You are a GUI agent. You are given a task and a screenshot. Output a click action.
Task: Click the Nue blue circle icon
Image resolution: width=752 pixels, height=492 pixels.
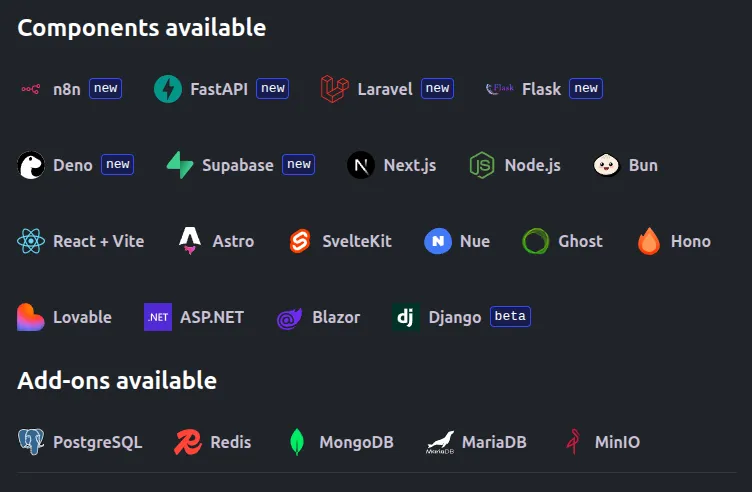coord(438,241)
